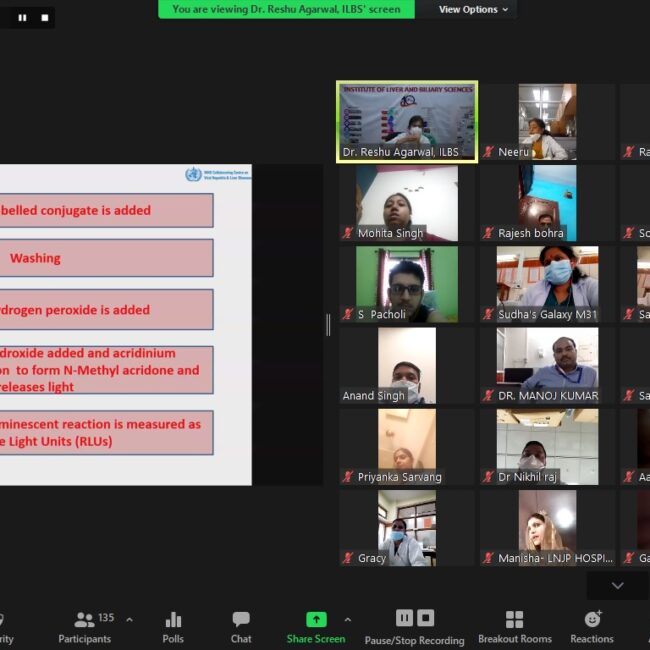Click pause recording indicator at top-left
Viewport: 650px width, 650px height.
coord(22,18)
